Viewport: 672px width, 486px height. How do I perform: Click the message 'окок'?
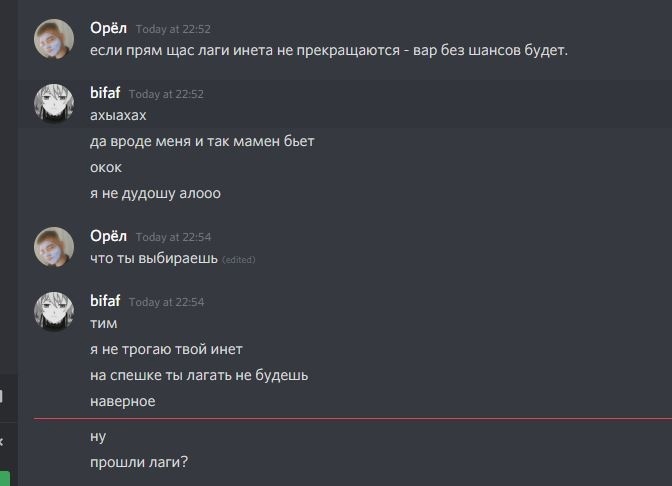click(x=106, y=167)
